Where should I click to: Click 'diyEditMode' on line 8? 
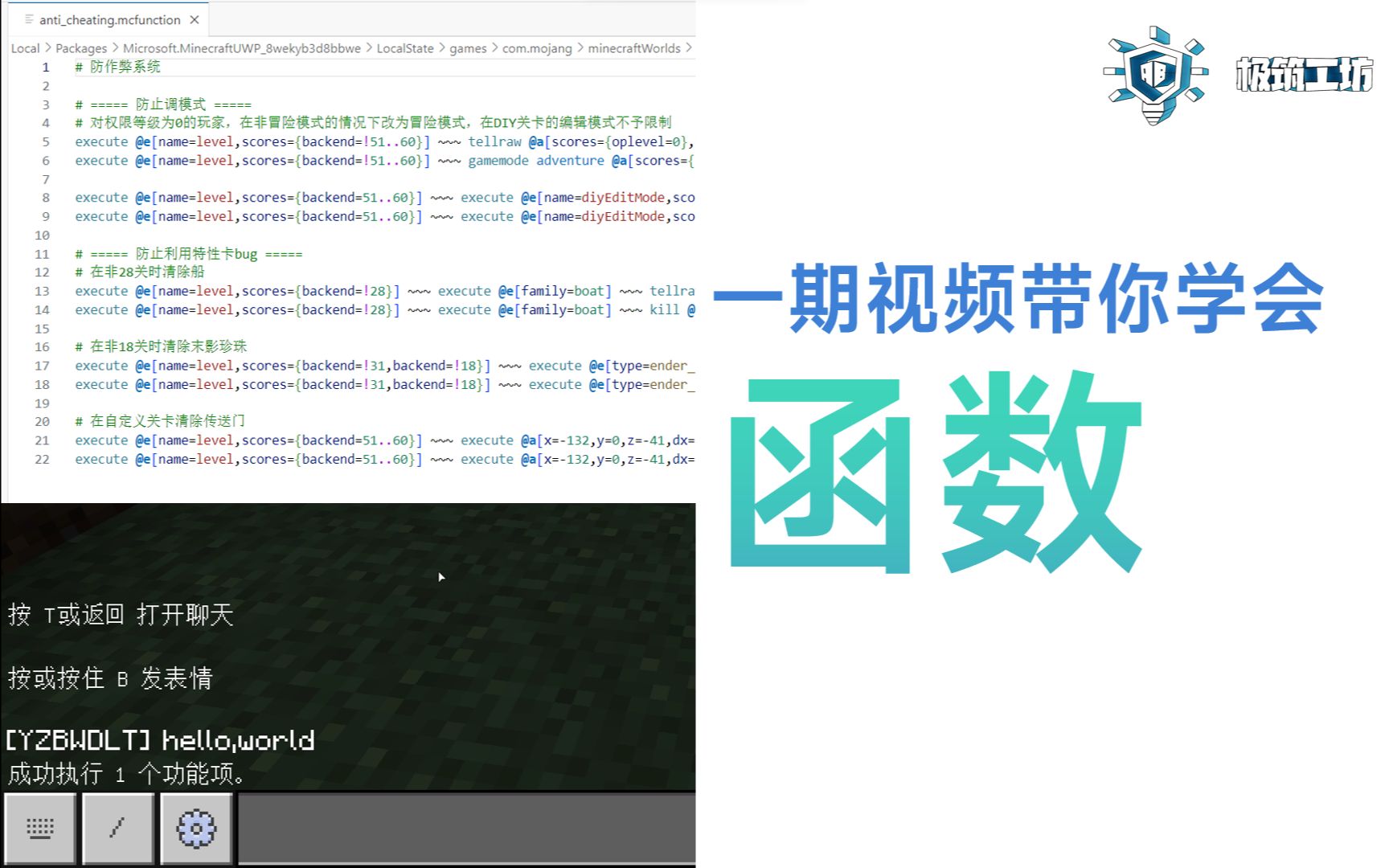tap(623, 198)
